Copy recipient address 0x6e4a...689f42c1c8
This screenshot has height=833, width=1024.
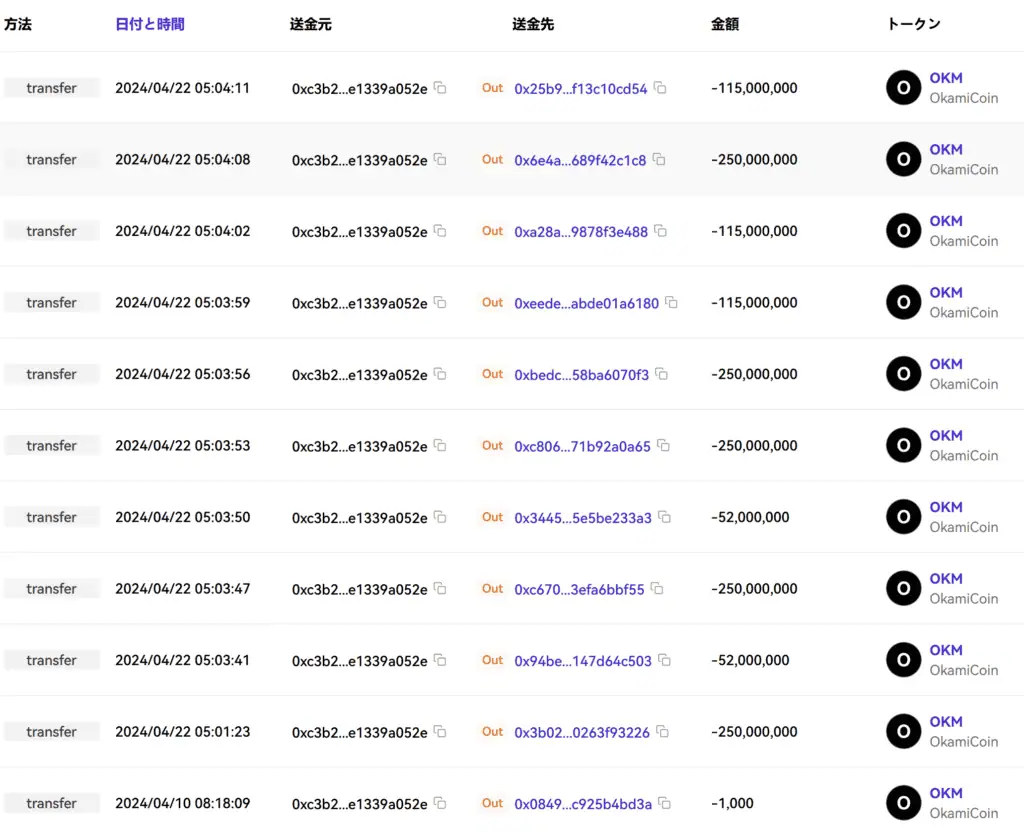click(659, 159)
